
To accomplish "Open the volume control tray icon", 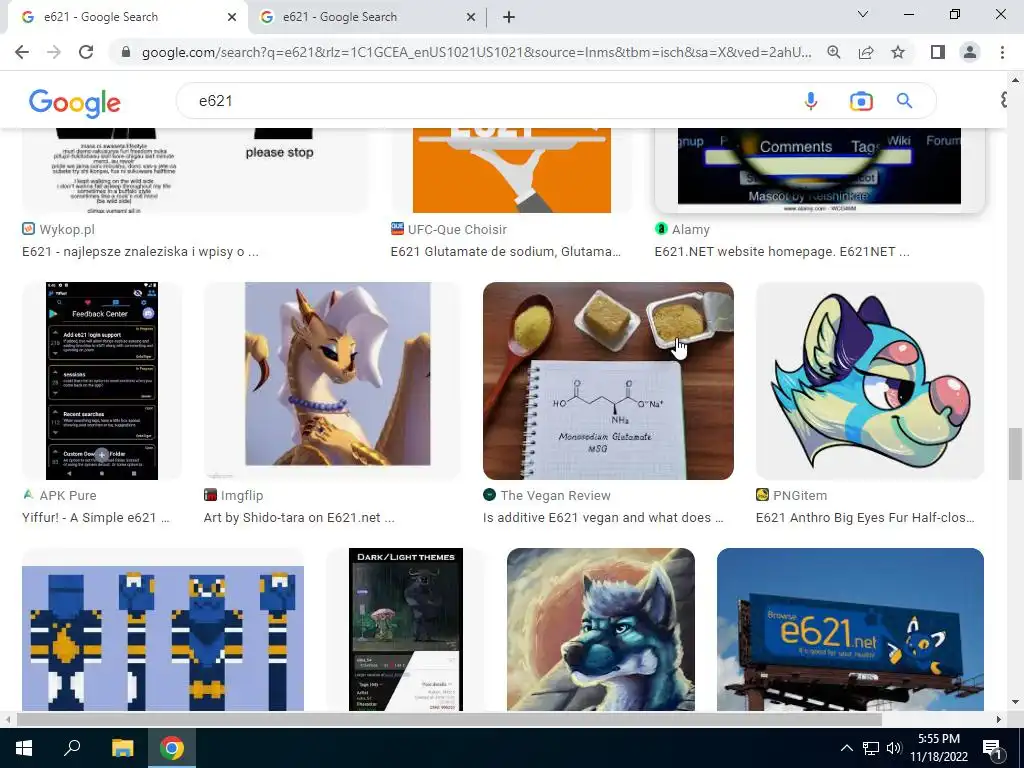I will (x=894, y=748).
